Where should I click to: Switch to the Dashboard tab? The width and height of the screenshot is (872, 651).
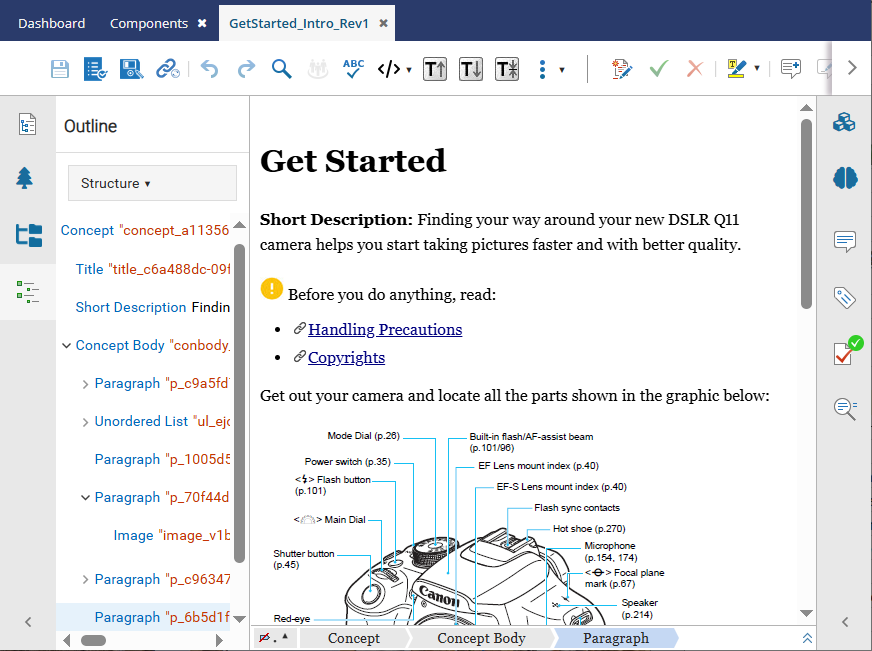52,23
